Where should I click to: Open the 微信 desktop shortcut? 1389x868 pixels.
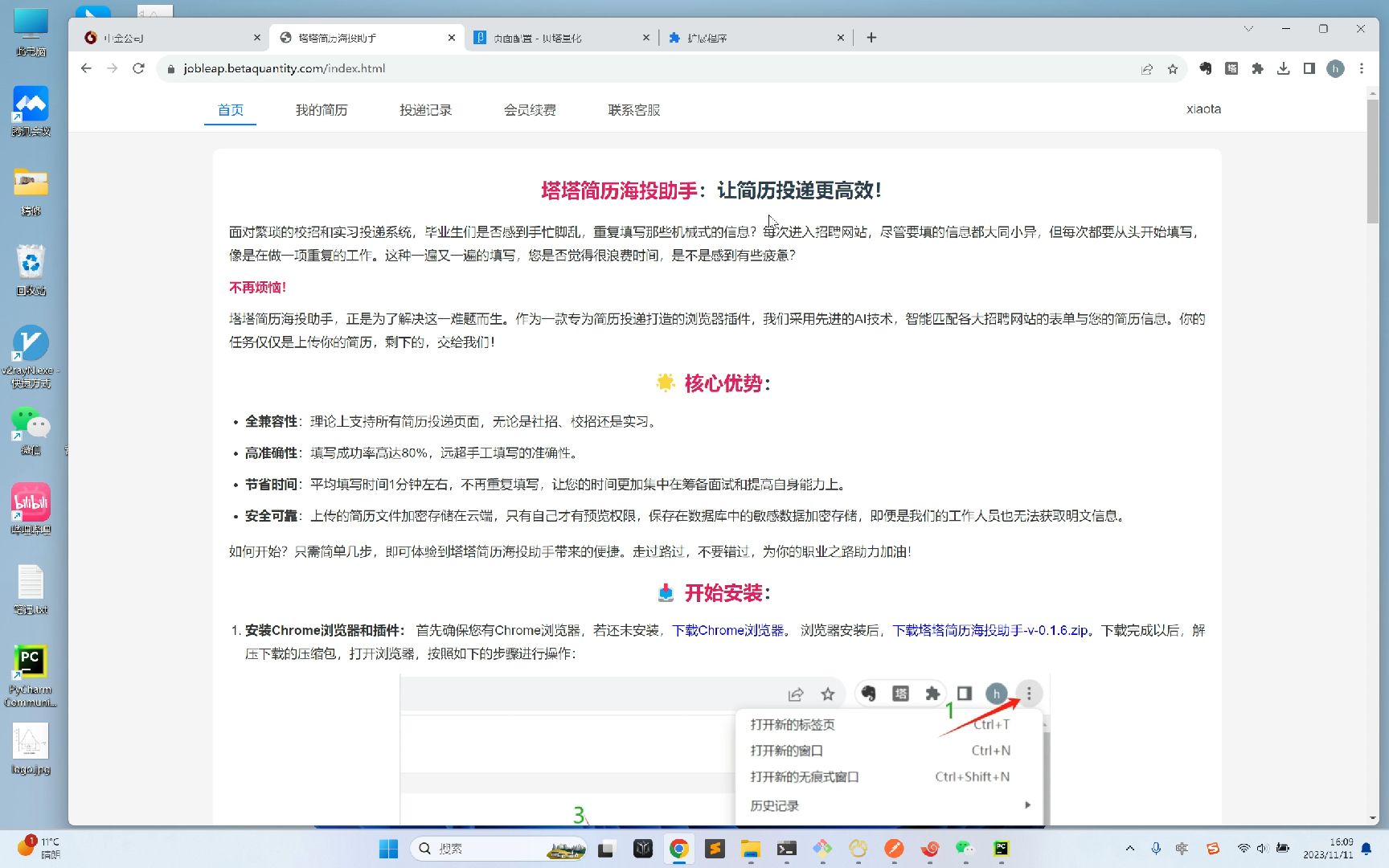pos(31,430)
